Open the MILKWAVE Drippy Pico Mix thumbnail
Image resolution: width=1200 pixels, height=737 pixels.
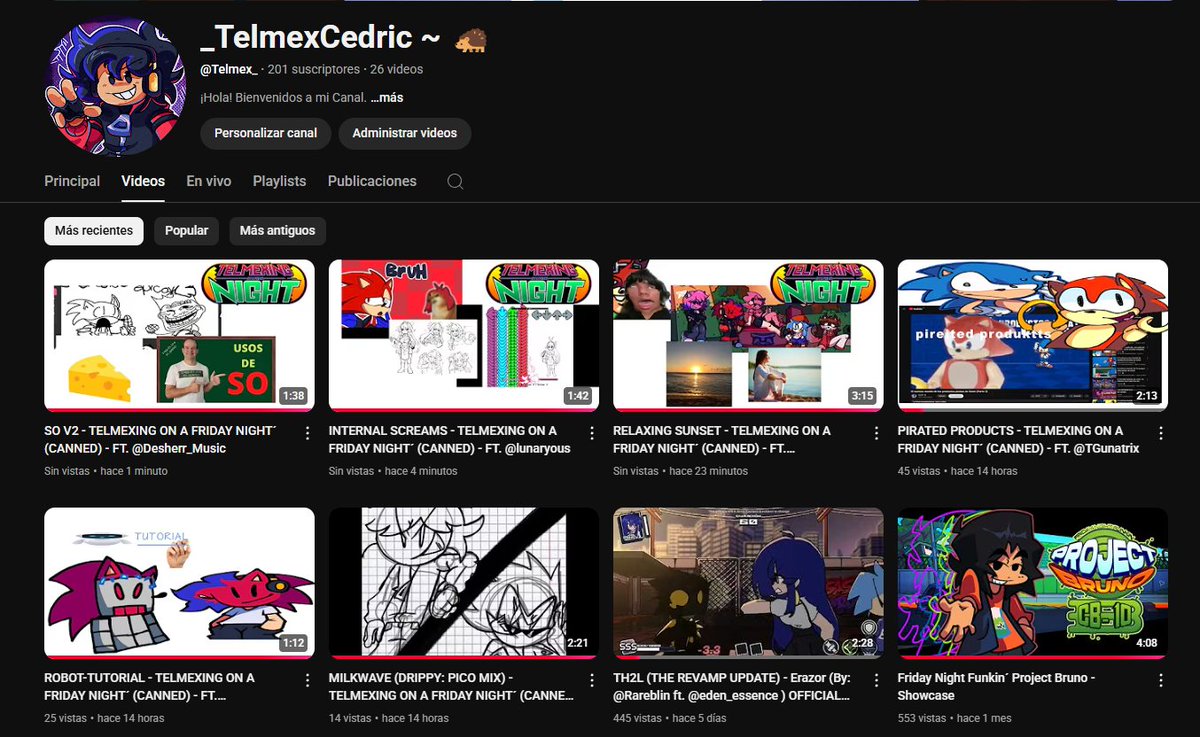click(464, 583)
